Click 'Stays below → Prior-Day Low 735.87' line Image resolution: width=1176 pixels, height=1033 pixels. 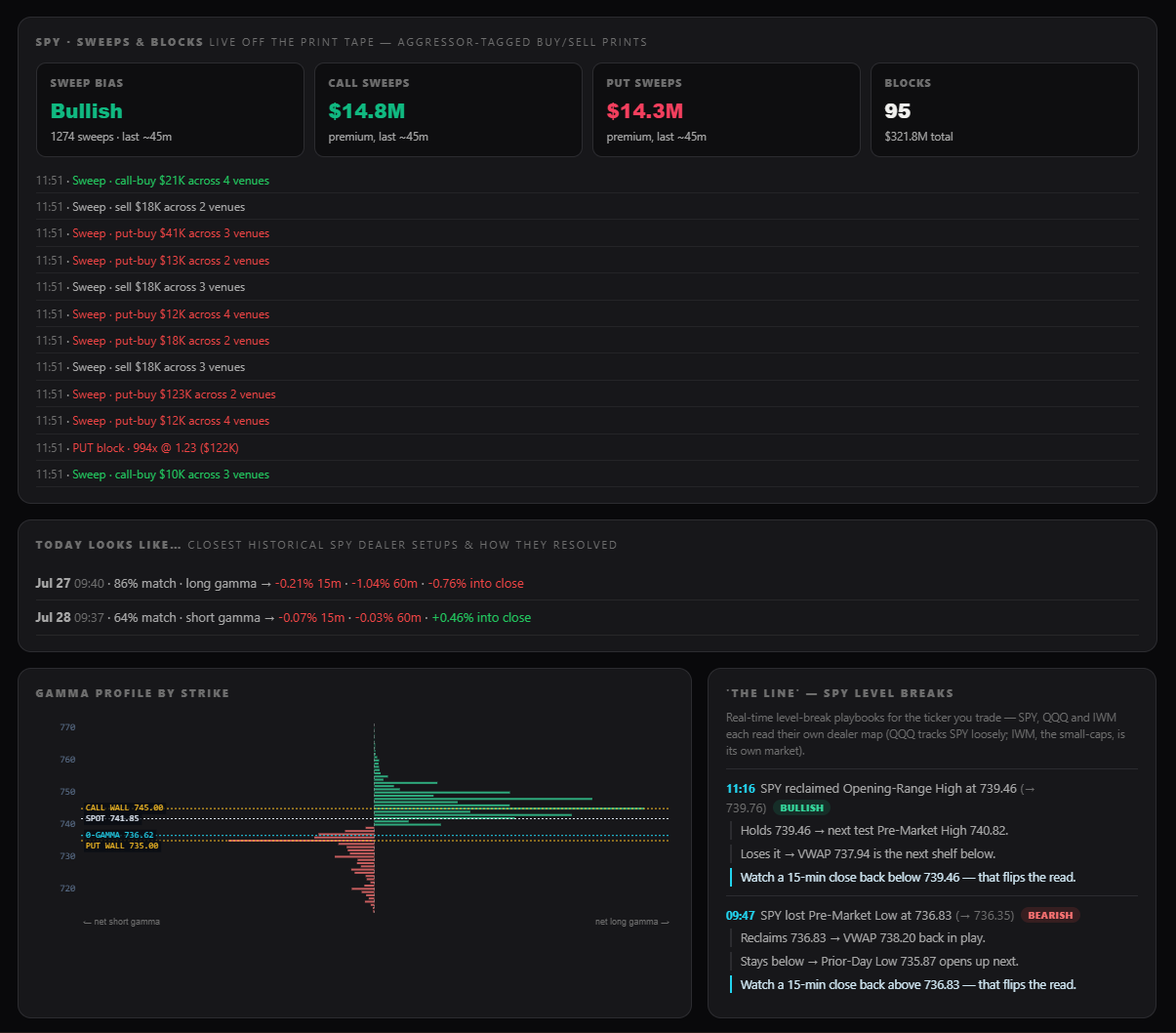879,962
